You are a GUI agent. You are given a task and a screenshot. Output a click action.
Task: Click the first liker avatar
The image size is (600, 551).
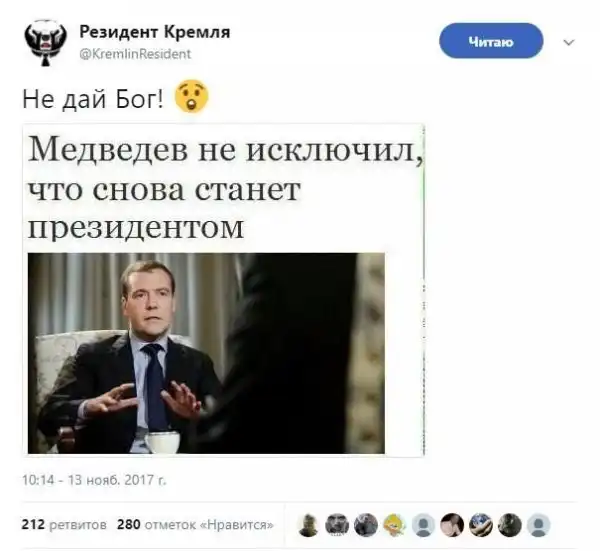308,525
